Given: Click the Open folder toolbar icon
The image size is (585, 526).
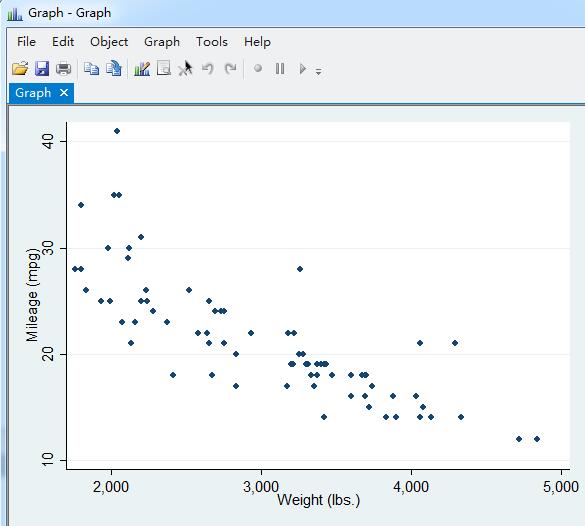Looking at the screenshot, I should click(x=20, y=69).
